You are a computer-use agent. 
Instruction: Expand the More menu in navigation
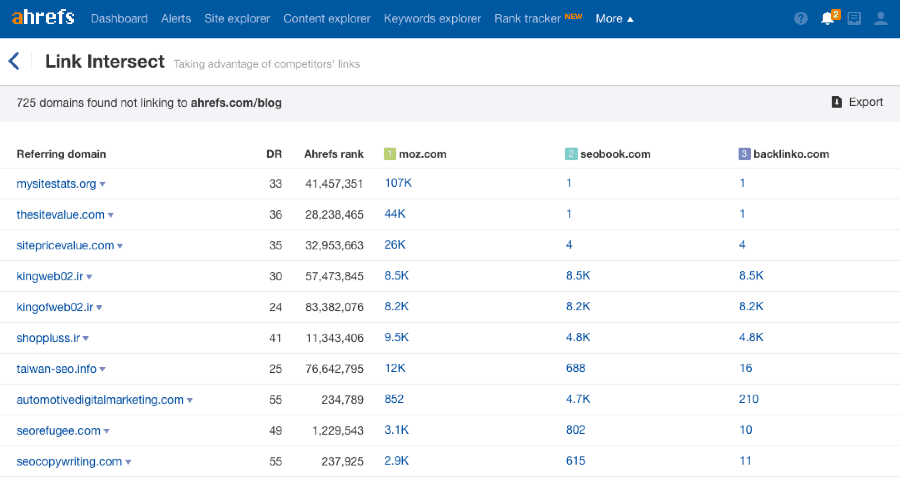pyautogui.click(x=614, y=19)
